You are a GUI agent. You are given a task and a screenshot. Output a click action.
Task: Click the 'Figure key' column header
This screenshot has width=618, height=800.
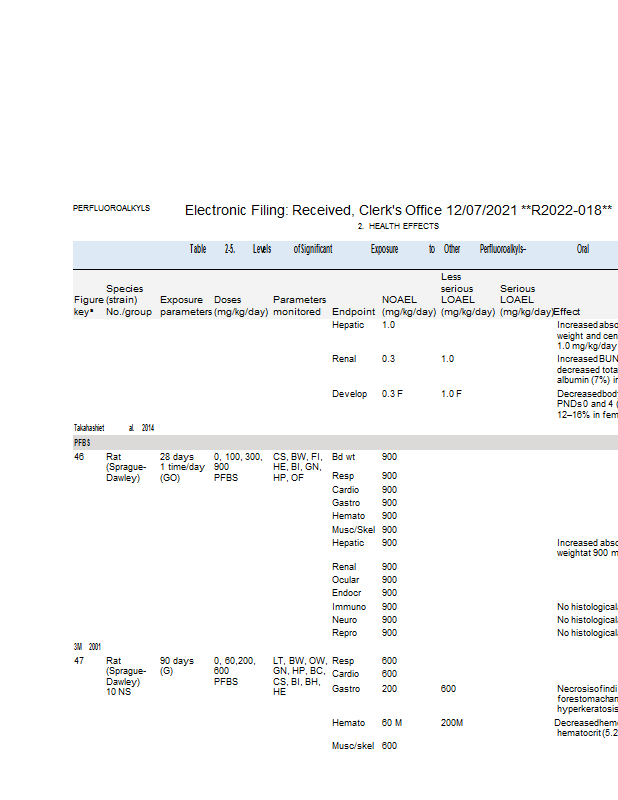tap(88, 305)
